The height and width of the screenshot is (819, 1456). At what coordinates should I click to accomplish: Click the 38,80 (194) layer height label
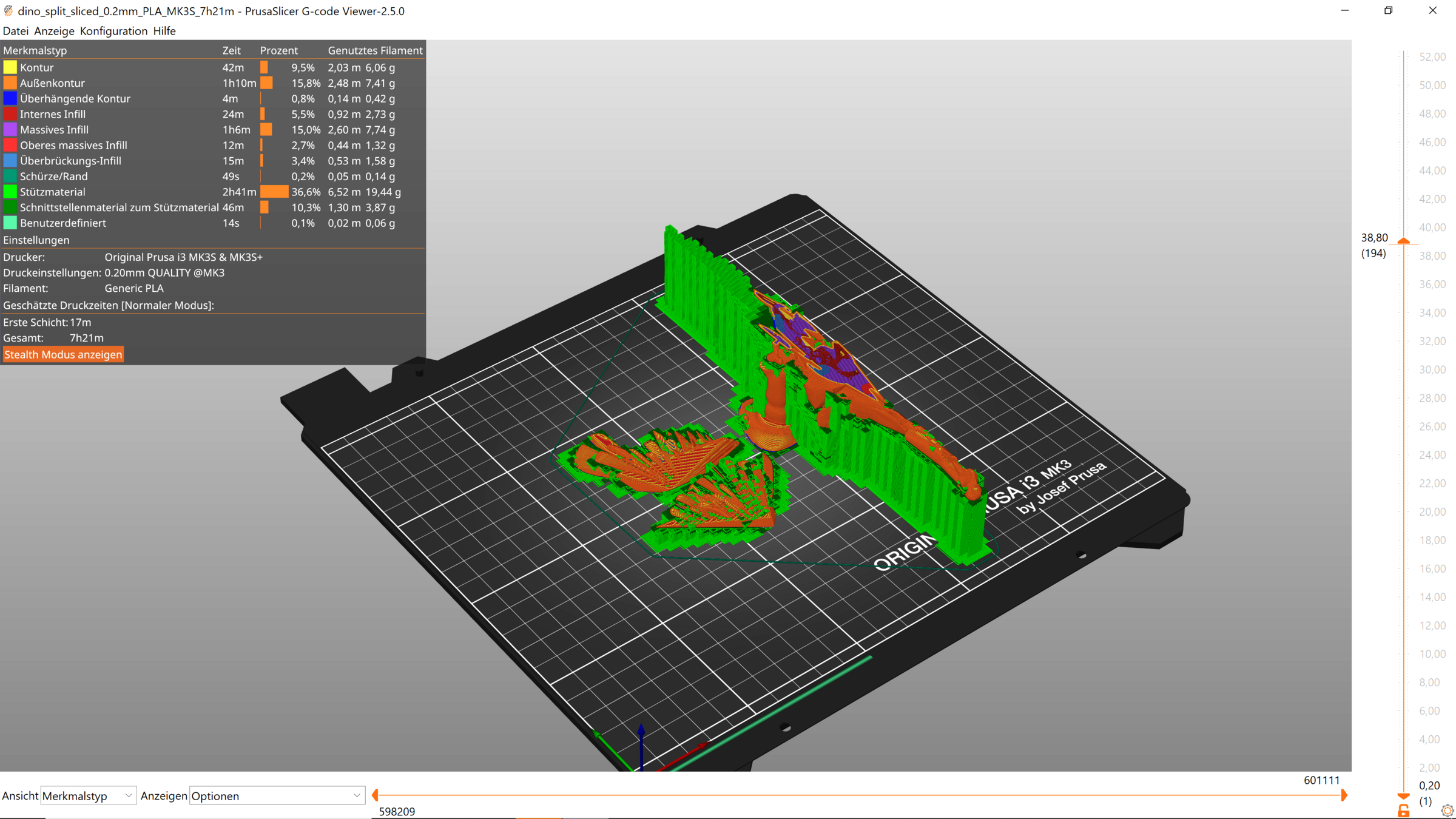point(1374,246)
